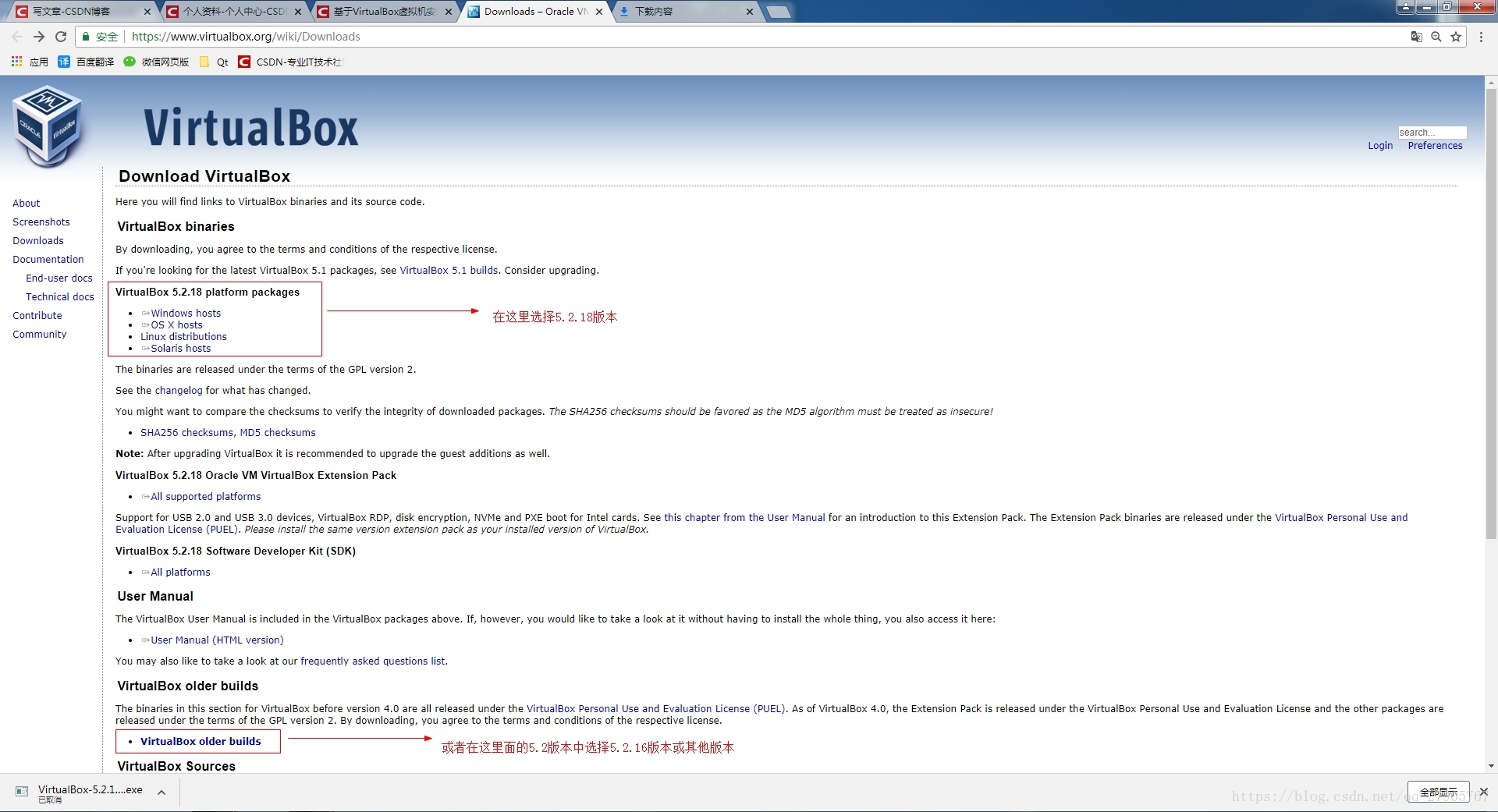The image size is (1498, 812).
Task: Open this chapter from the User Manual link
Action: coord(744,518)
